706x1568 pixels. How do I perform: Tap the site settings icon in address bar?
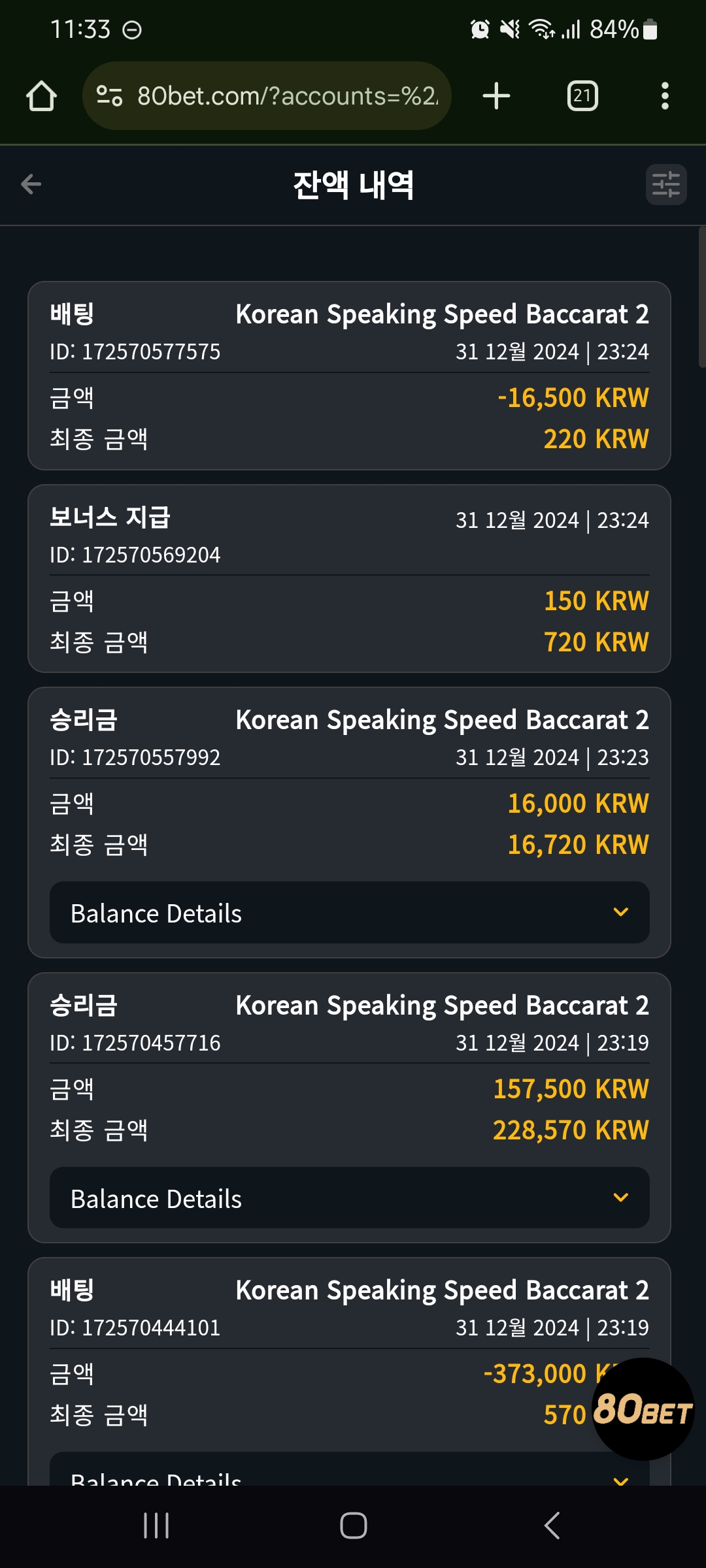coord(109,96)
